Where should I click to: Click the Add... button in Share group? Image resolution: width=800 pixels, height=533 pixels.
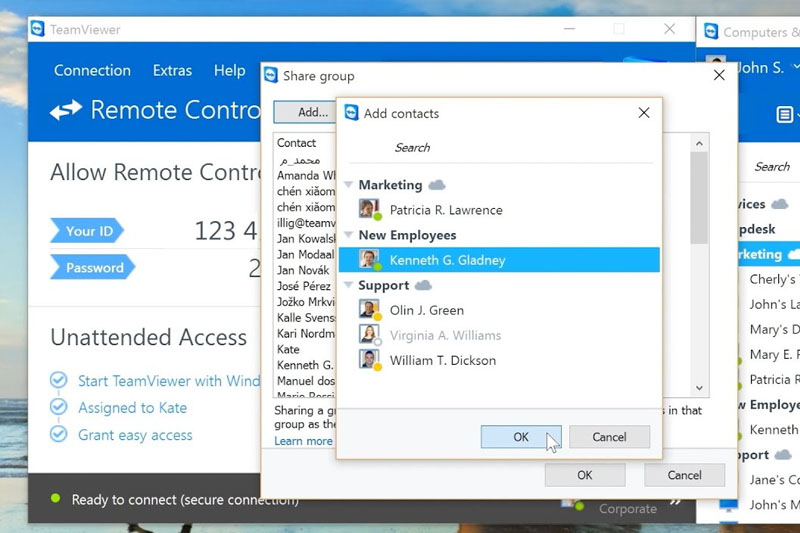click(x=306, y=112)
